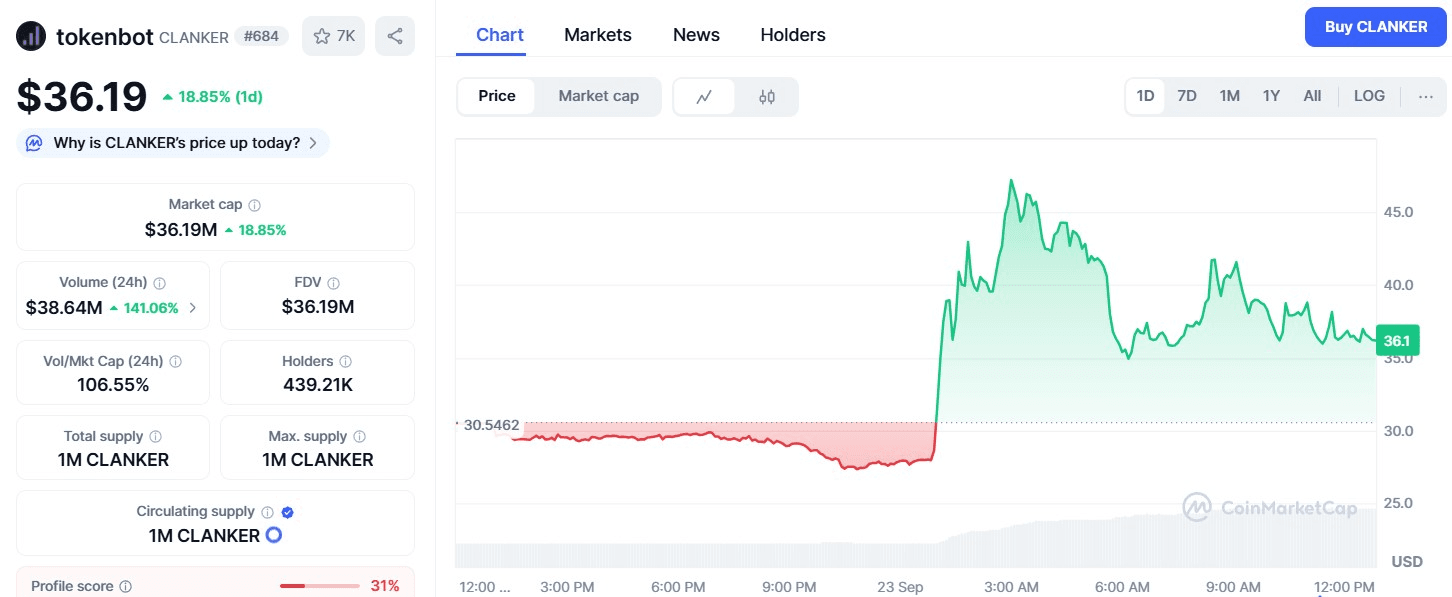Screen dimensions: 1452x597
Task: Expand 'Why is CLANKER's price up today?'
Action: coord(173,143)
